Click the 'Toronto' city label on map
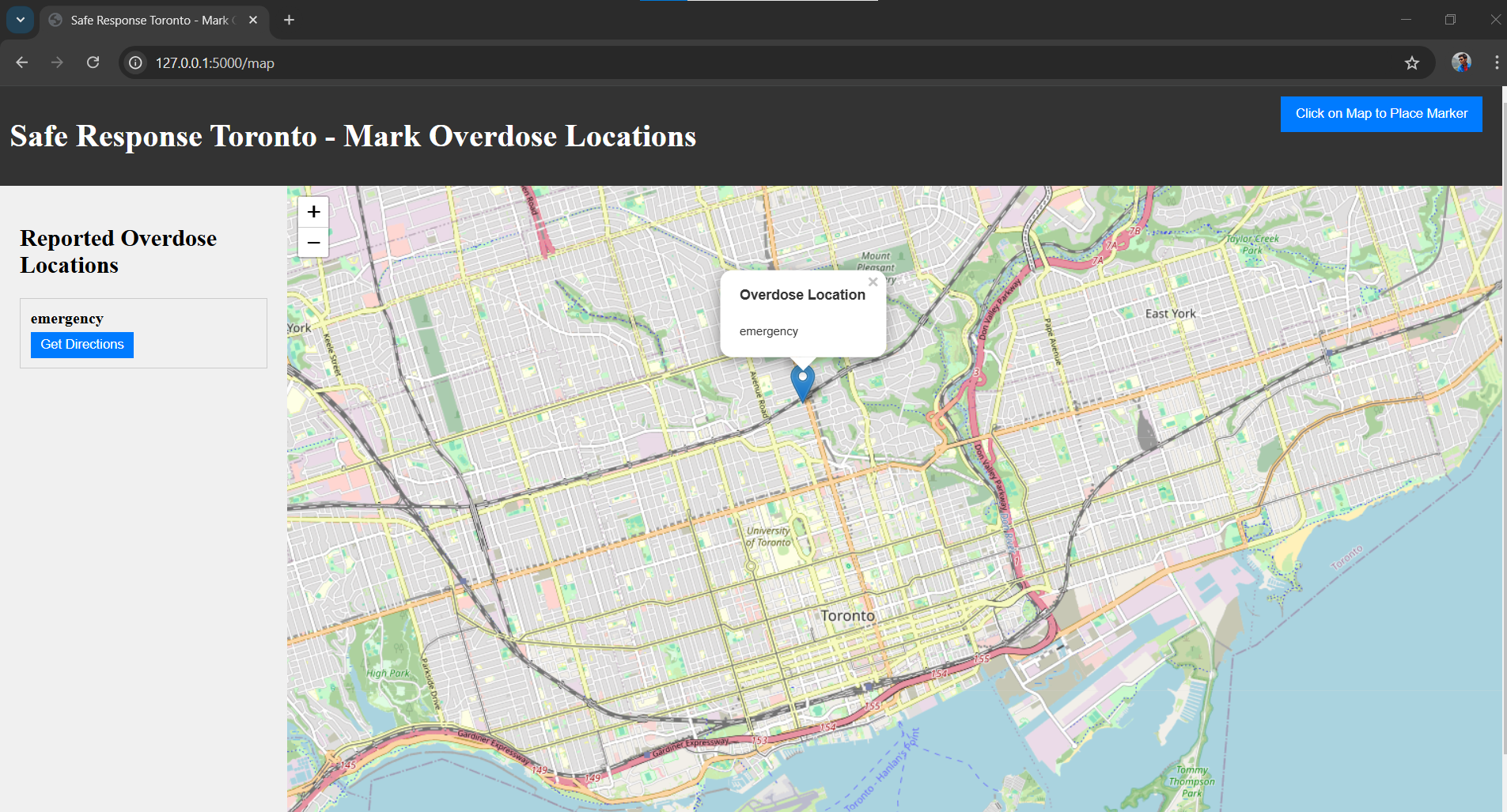Viewport: 1507px width, 812px height. click(x=847, y=616)
